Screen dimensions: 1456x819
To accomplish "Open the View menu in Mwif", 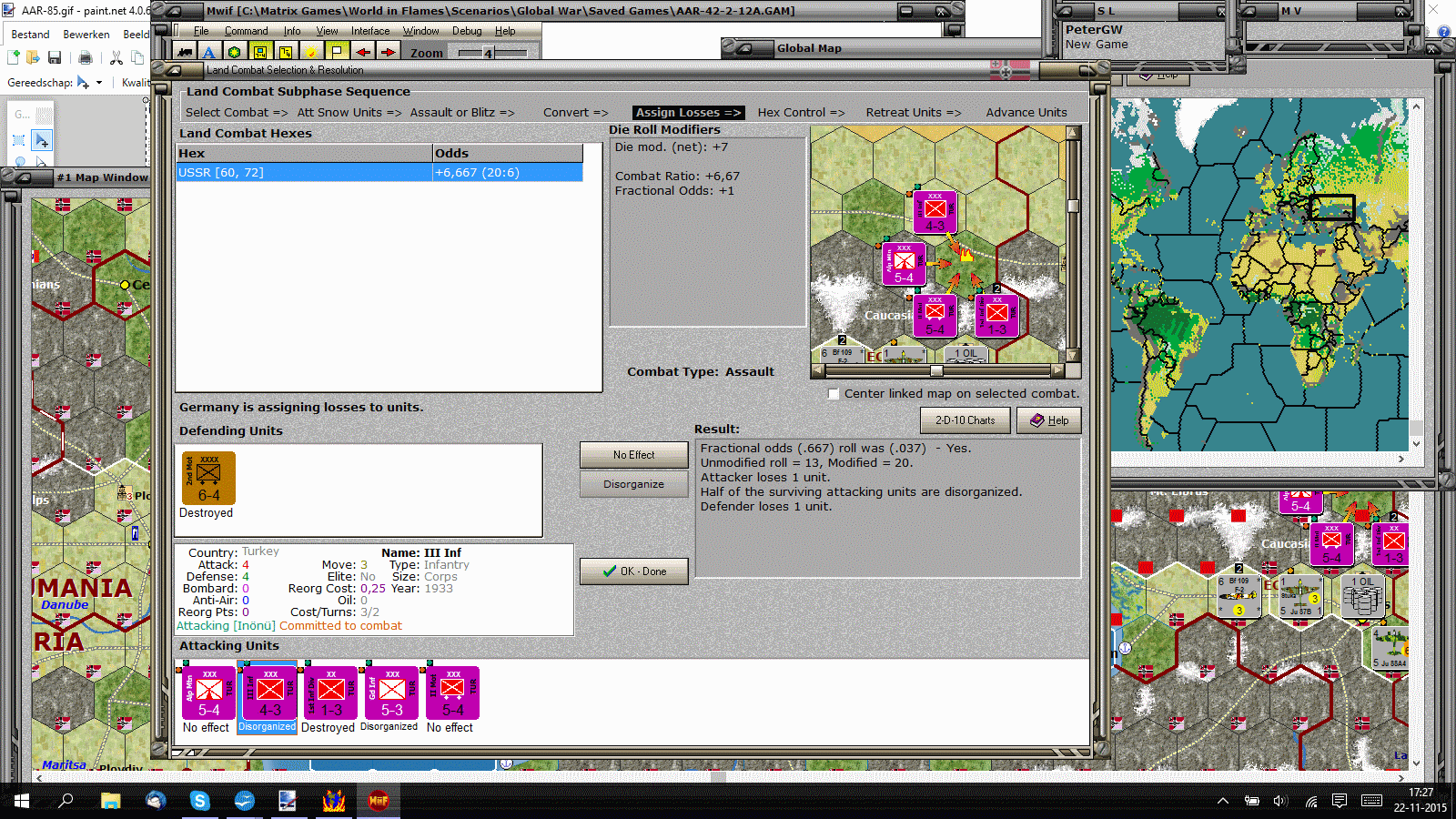I will 327,31.
